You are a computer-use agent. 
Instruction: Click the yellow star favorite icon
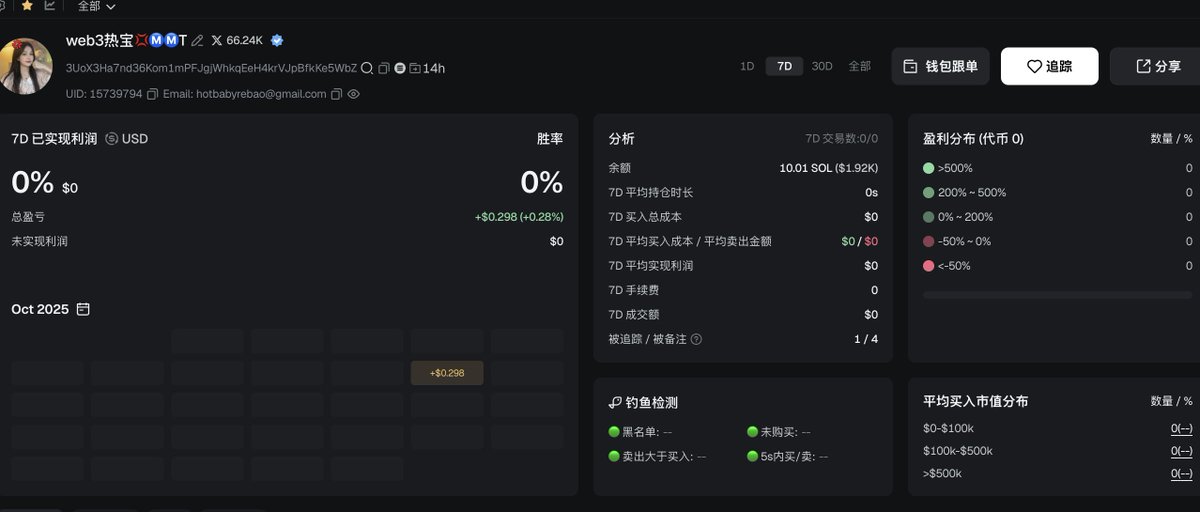27,6
